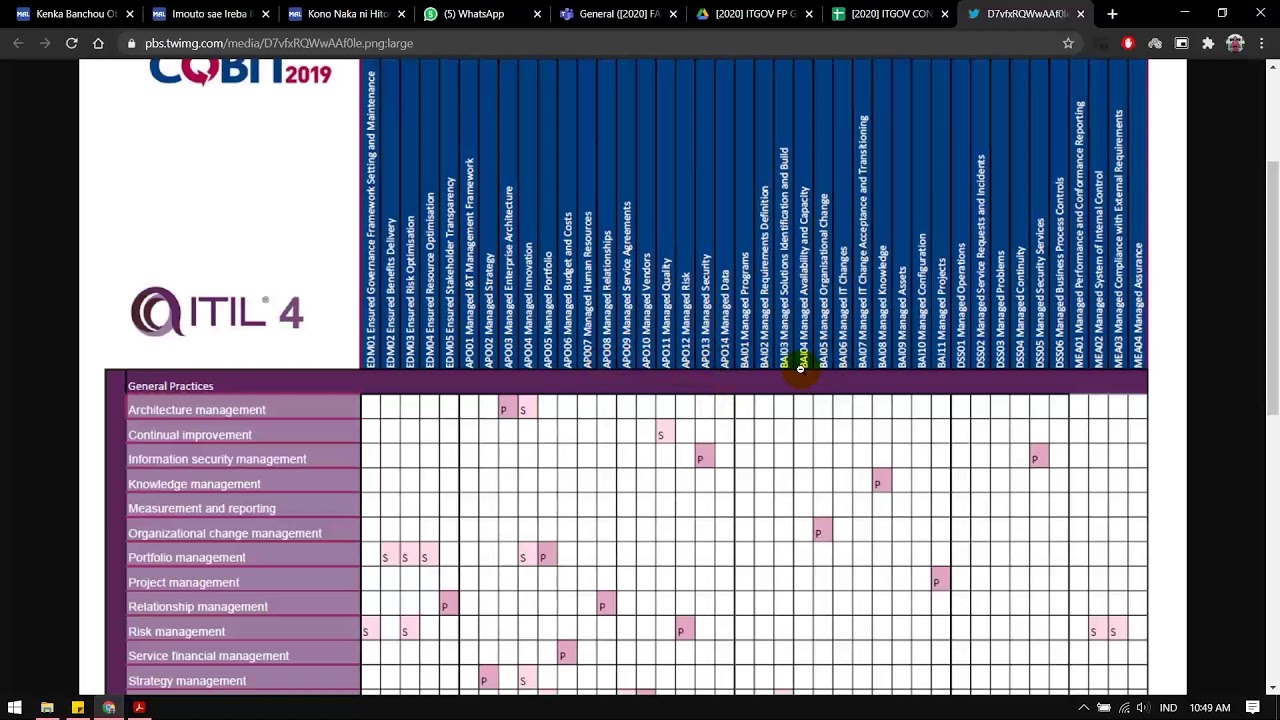Screen dimensions: 1280x720
Task: Open File Explorer from the taskbar
Action: pos(46,708)
